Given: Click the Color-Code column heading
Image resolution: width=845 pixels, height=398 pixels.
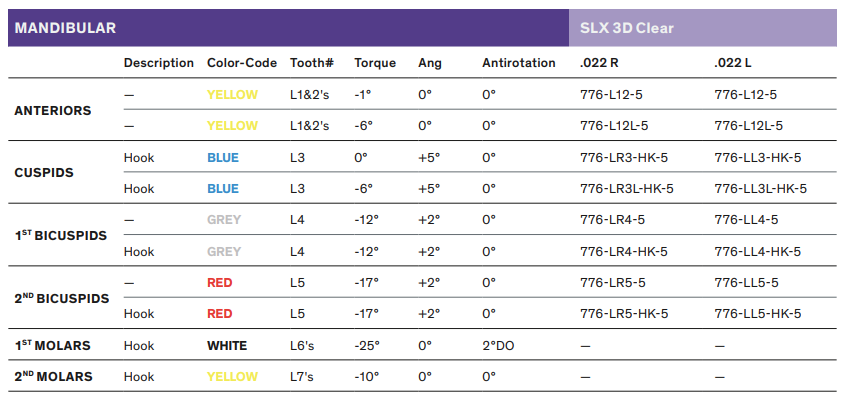Looking at the screenshot, I should pyautogui.click(x=242, y=63).
